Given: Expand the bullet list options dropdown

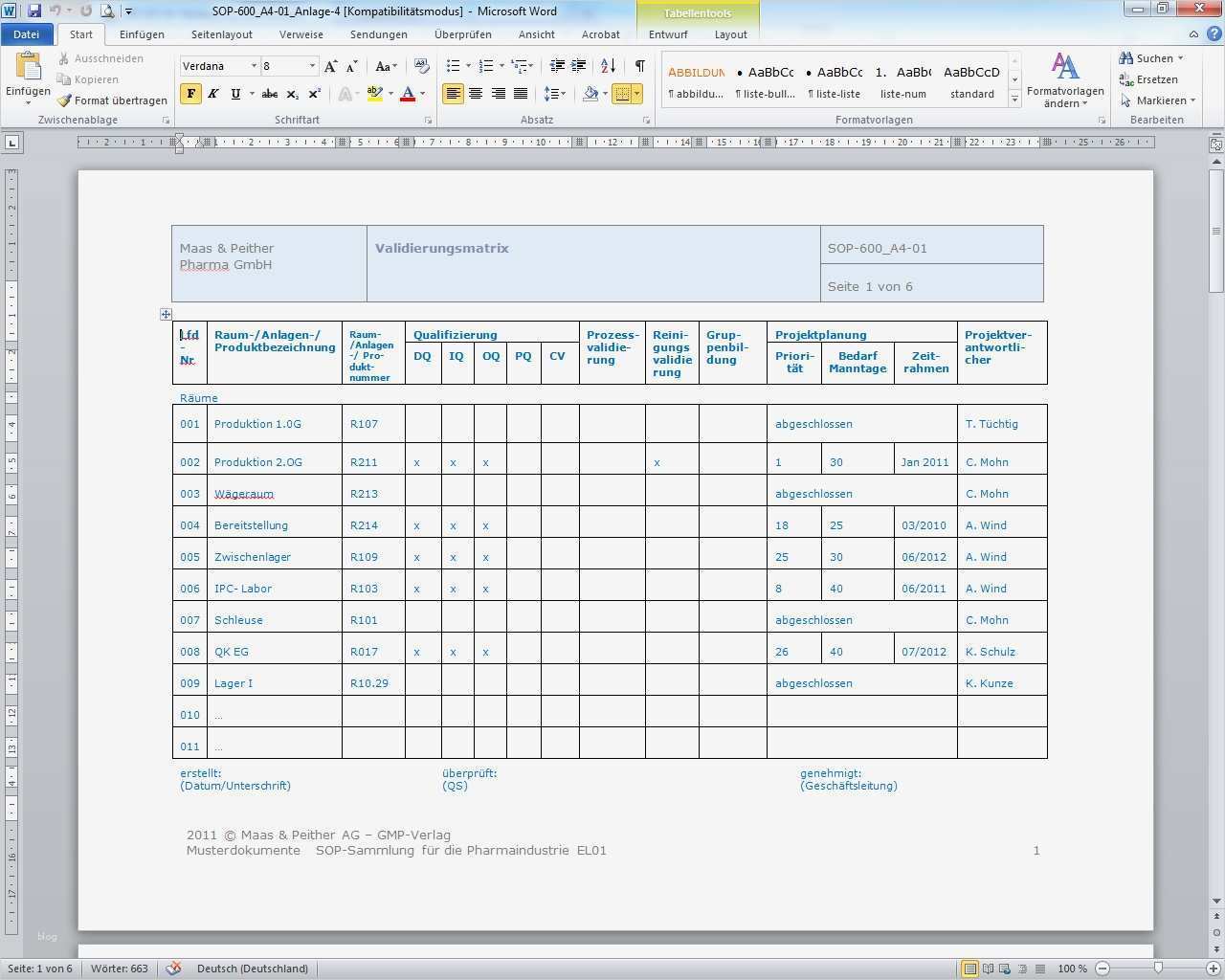Looking at the screenshot, I should [x=468, y=66].
